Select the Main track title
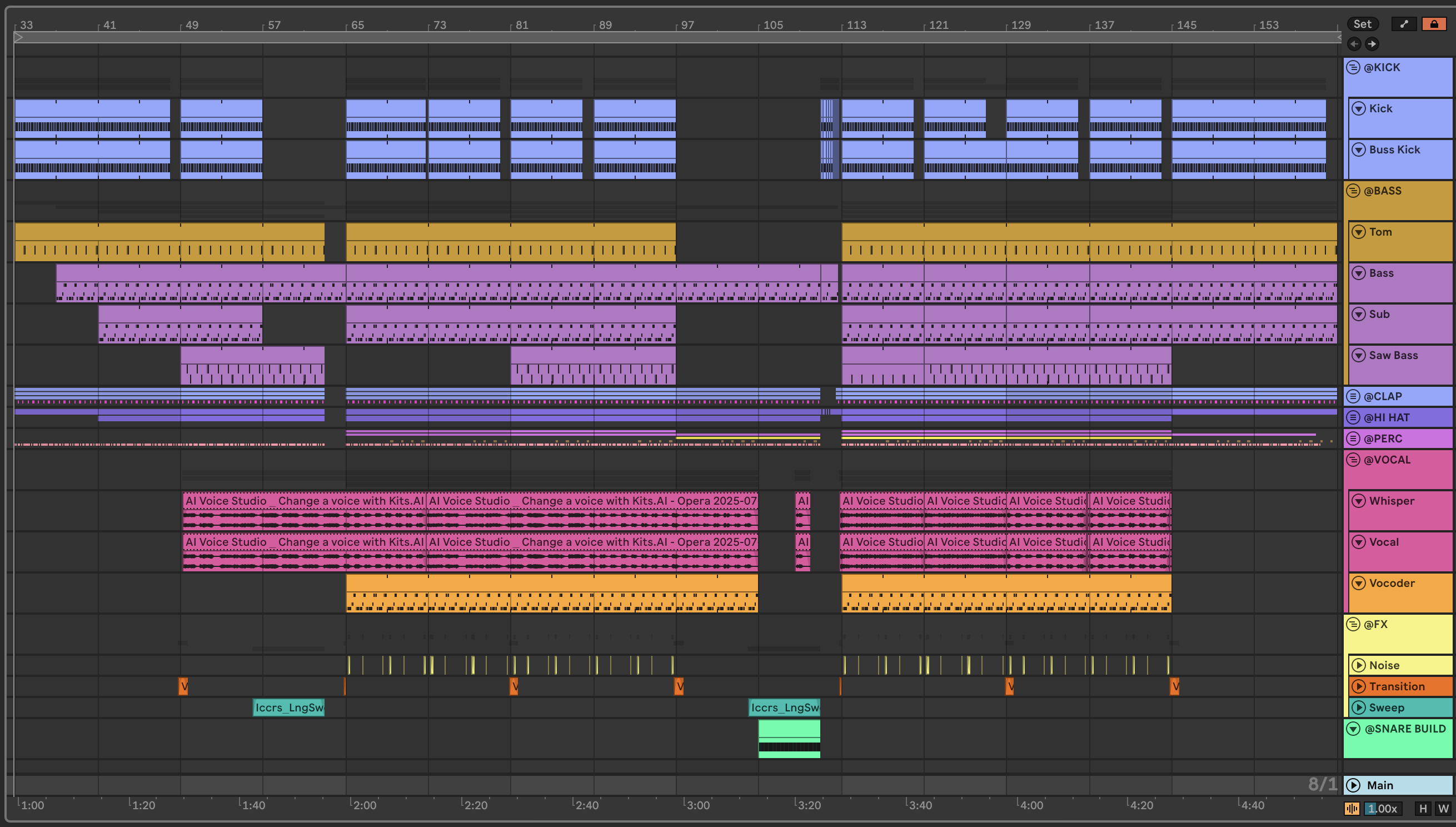1456x827 pixels. [x=1380, y=785]
